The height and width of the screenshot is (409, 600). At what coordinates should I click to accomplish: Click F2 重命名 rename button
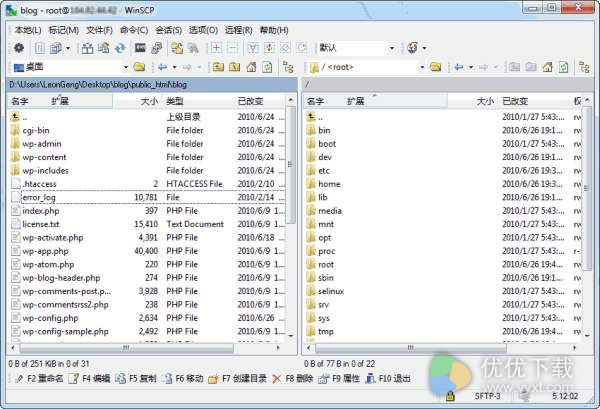39,379
